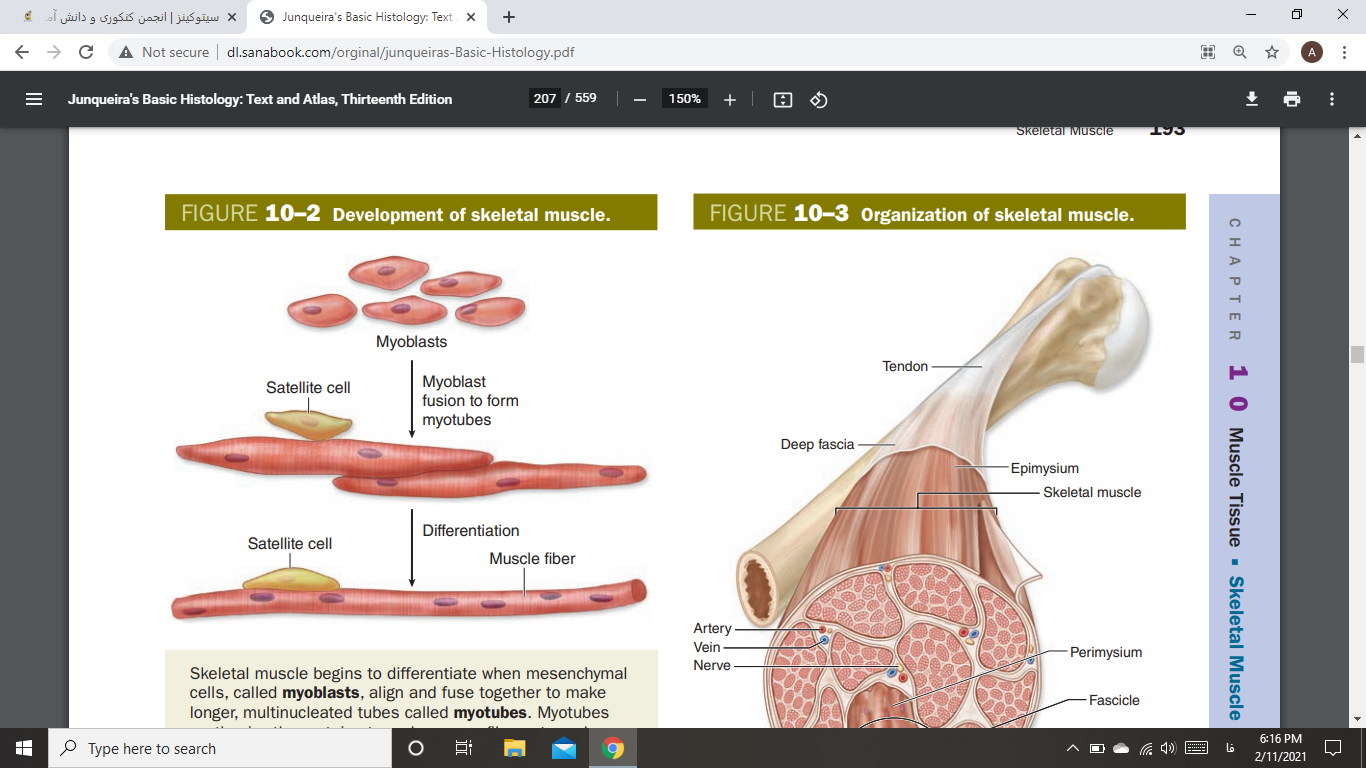Print the PDF document
1366x768 pixels.
1292,99
